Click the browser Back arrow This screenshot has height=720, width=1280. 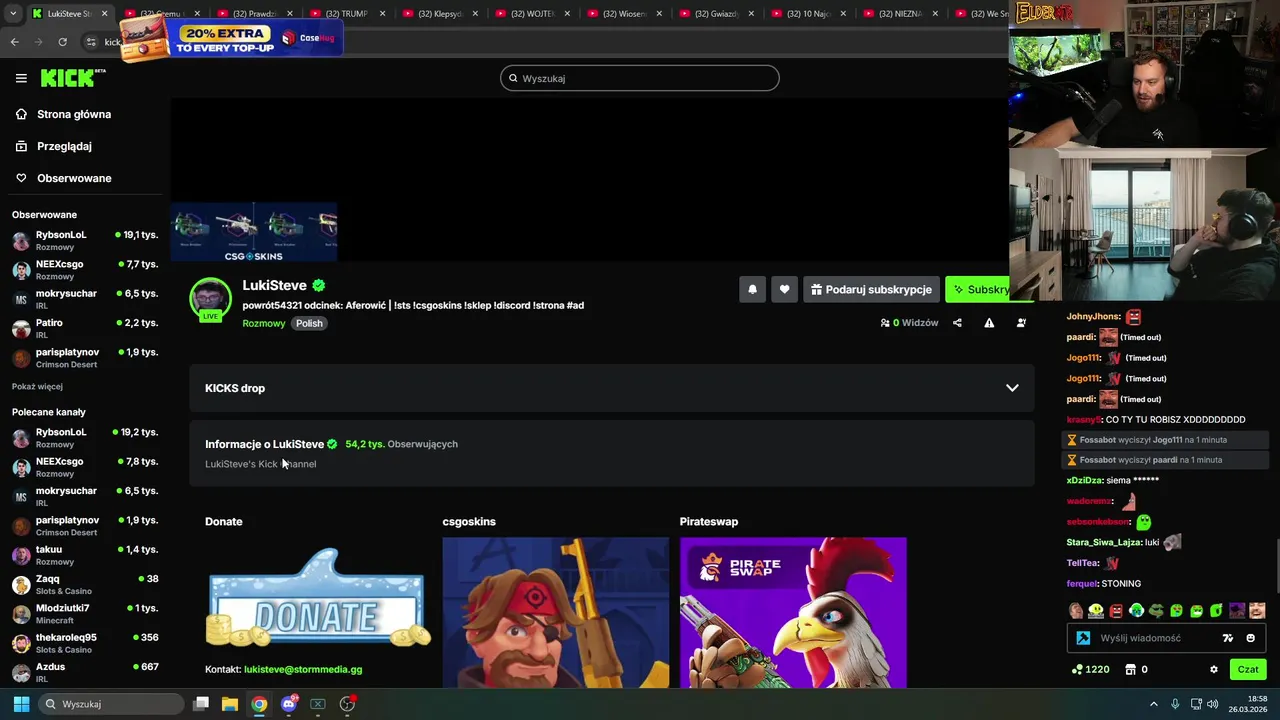(x=15, y=42)
